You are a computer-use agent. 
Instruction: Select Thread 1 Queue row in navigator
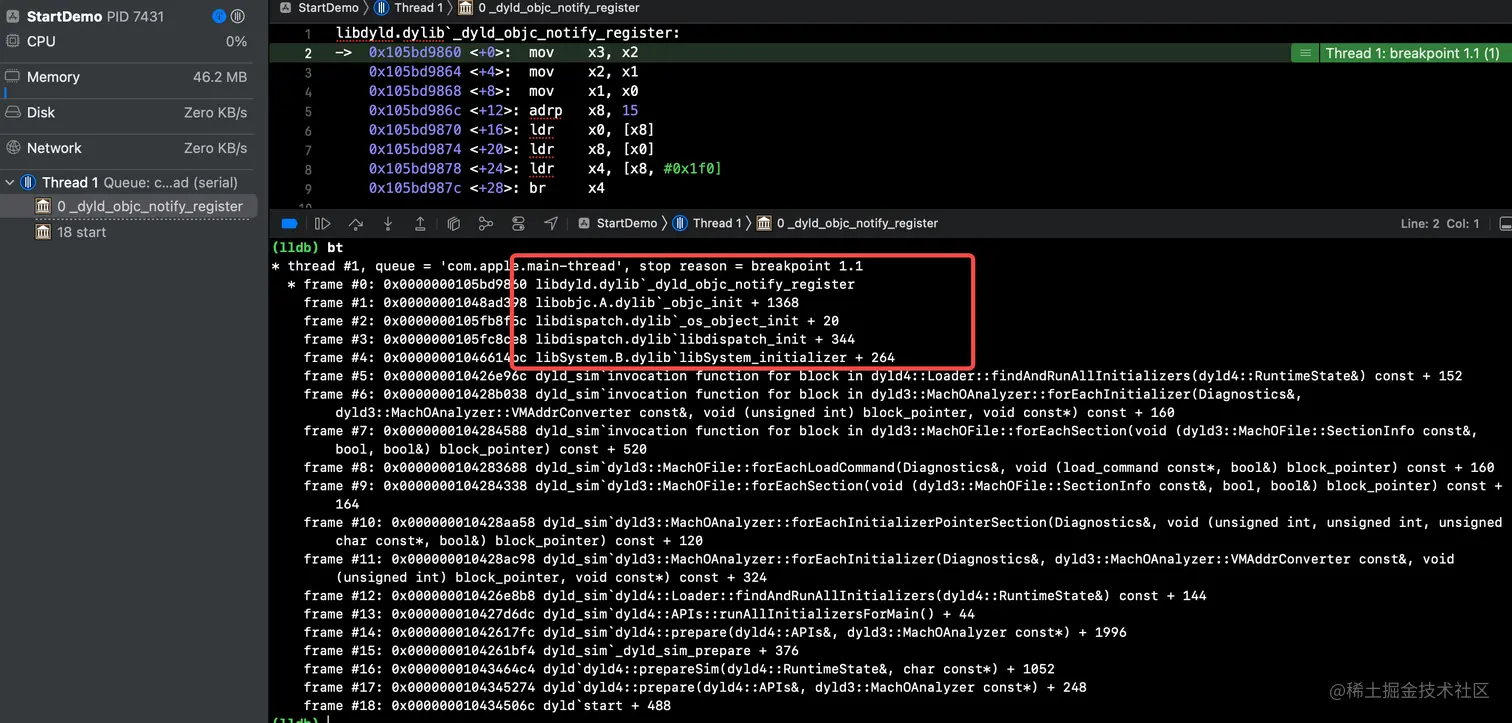point(128,183)
